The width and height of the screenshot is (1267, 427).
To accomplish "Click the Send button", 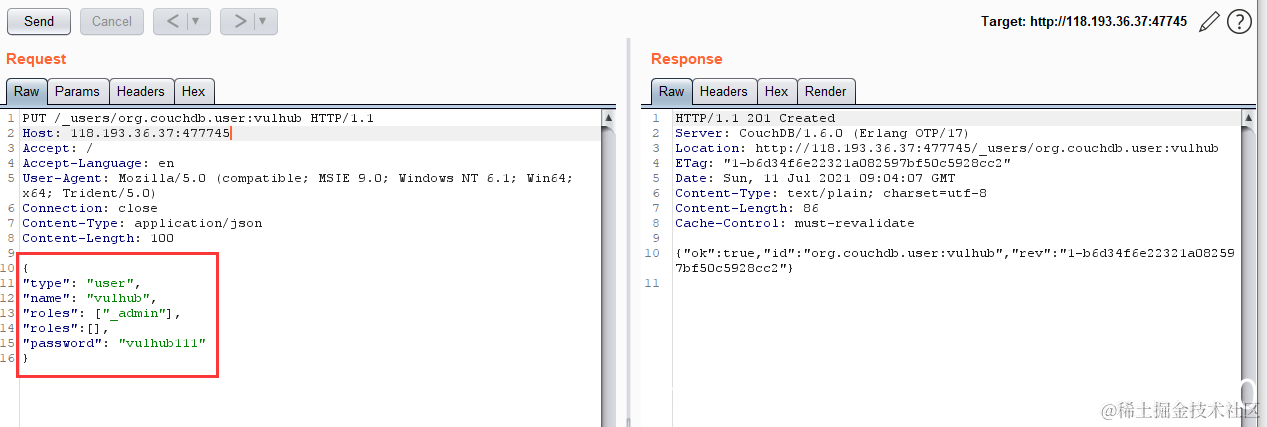I will click(39, 21).
